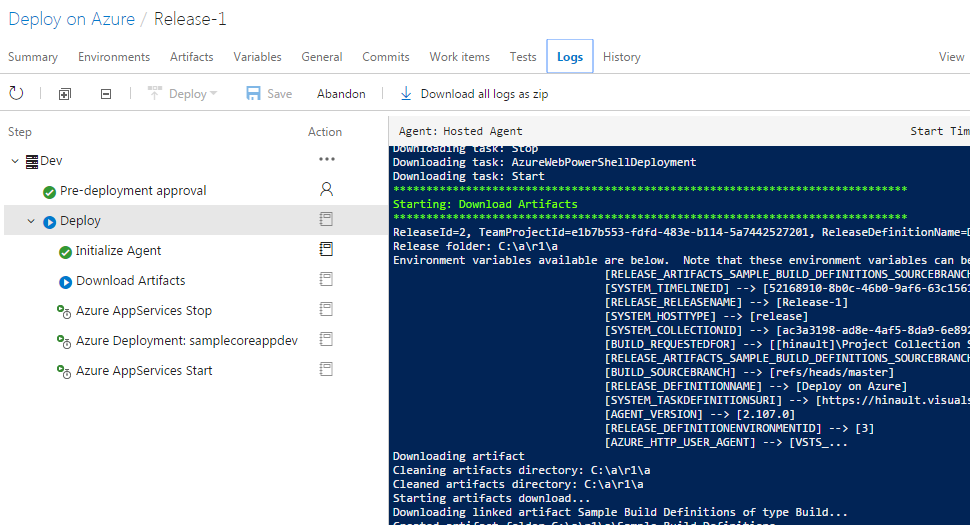Switch to the Variables tab
Image resolution: width=970 pixels, height=525 pixels.
pyautogui.click(x=257, y=57)
